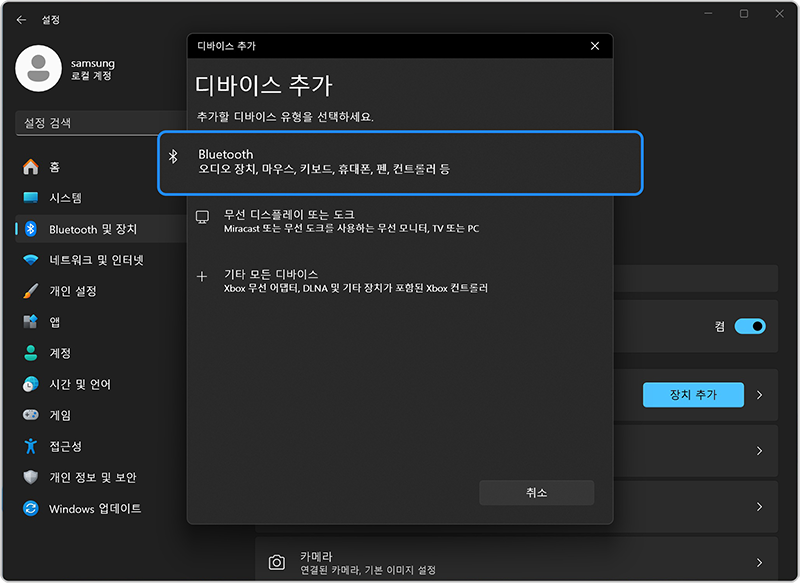800x584 pixels.
Task: Click the Accessibility figure icon
Action: click(31, 446)
